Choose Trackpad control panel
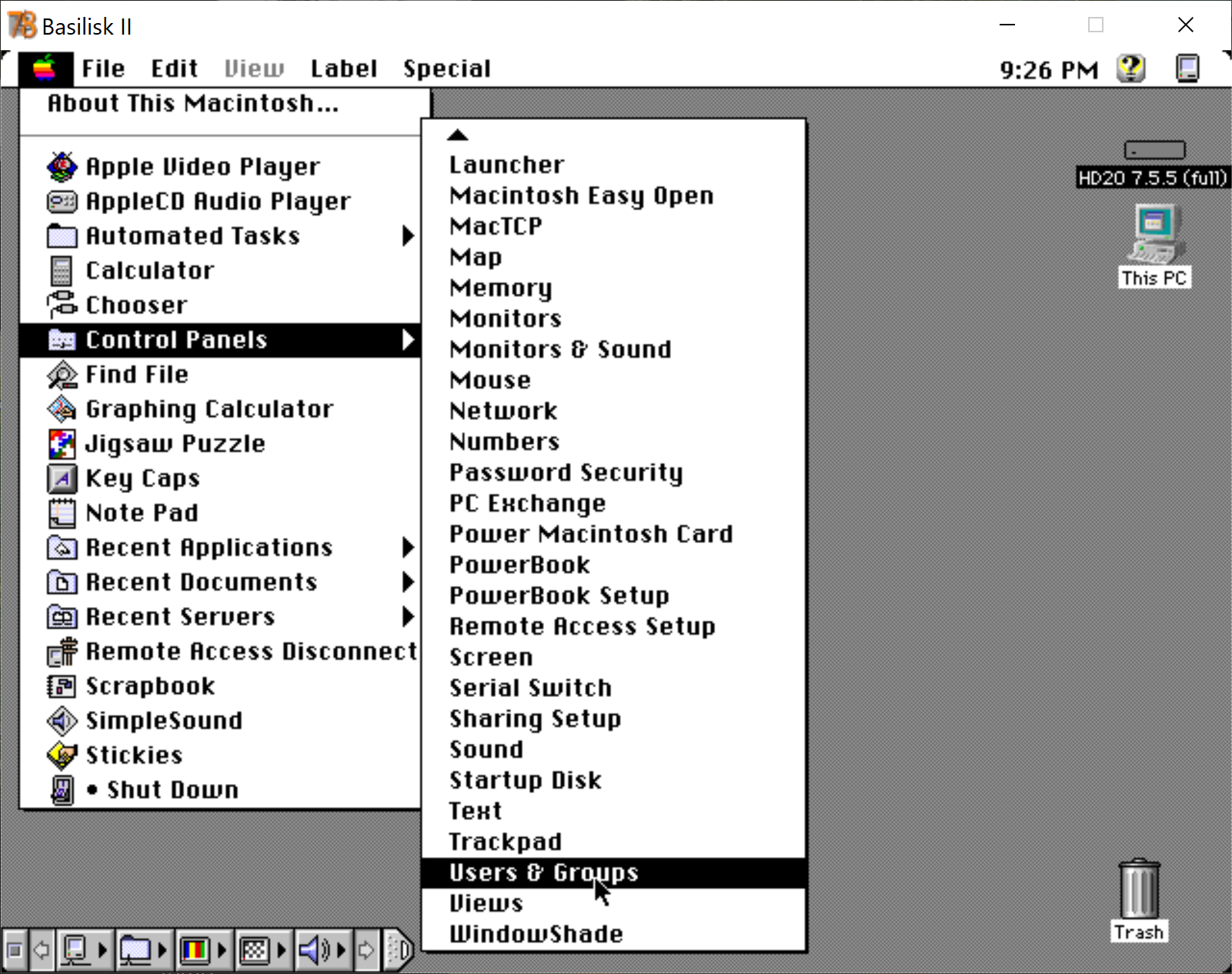The image size is (1232, 974). (x=613, y=842)
